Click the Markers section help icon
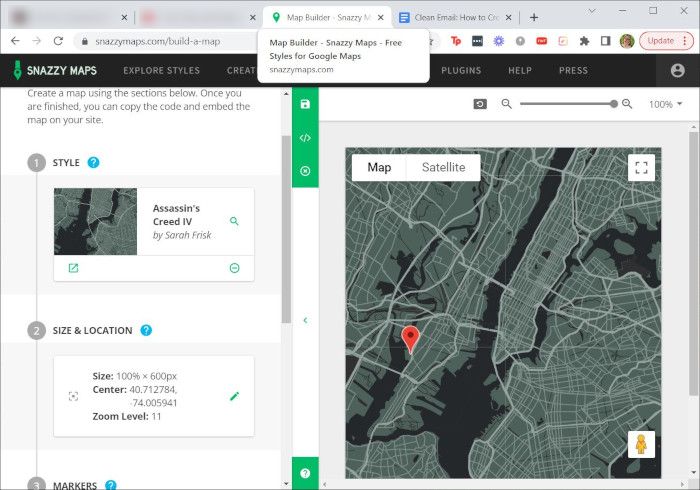The width and height of the screenshot is (700, 490). click(x=111, y=485)
